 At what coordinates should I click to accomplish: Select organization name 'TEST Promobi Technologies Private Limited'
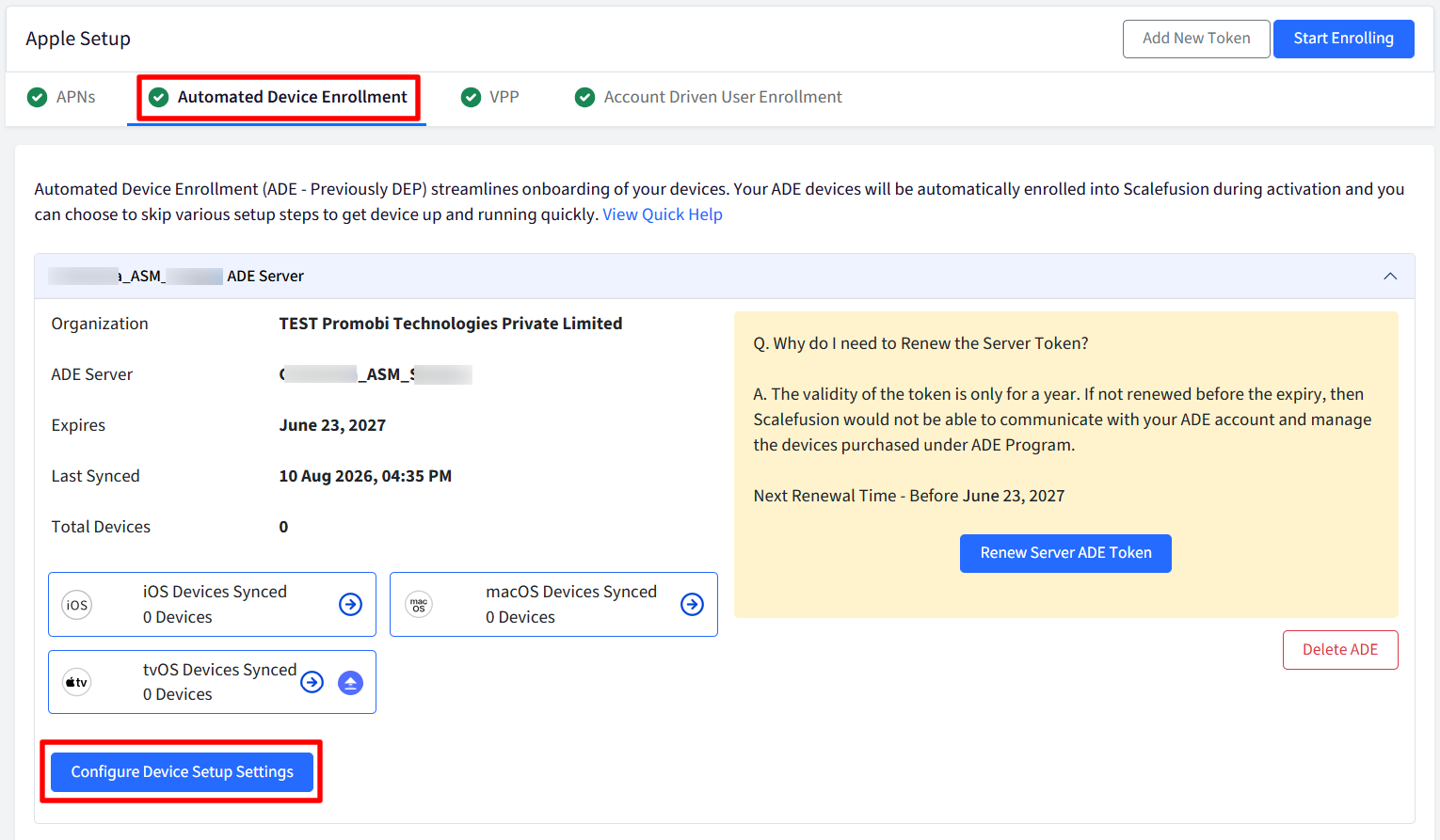[451, 324]
